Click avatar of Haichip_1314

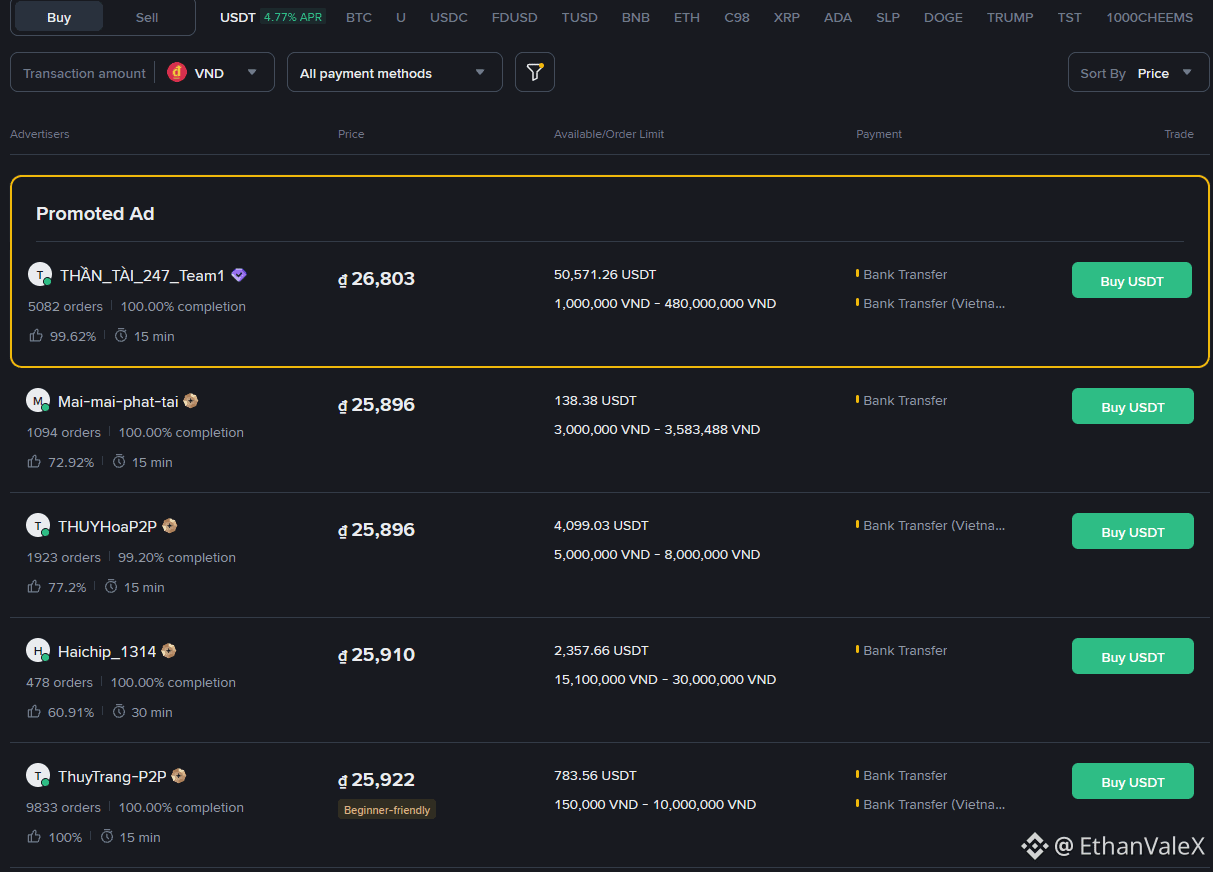click(x=38, y=651)
